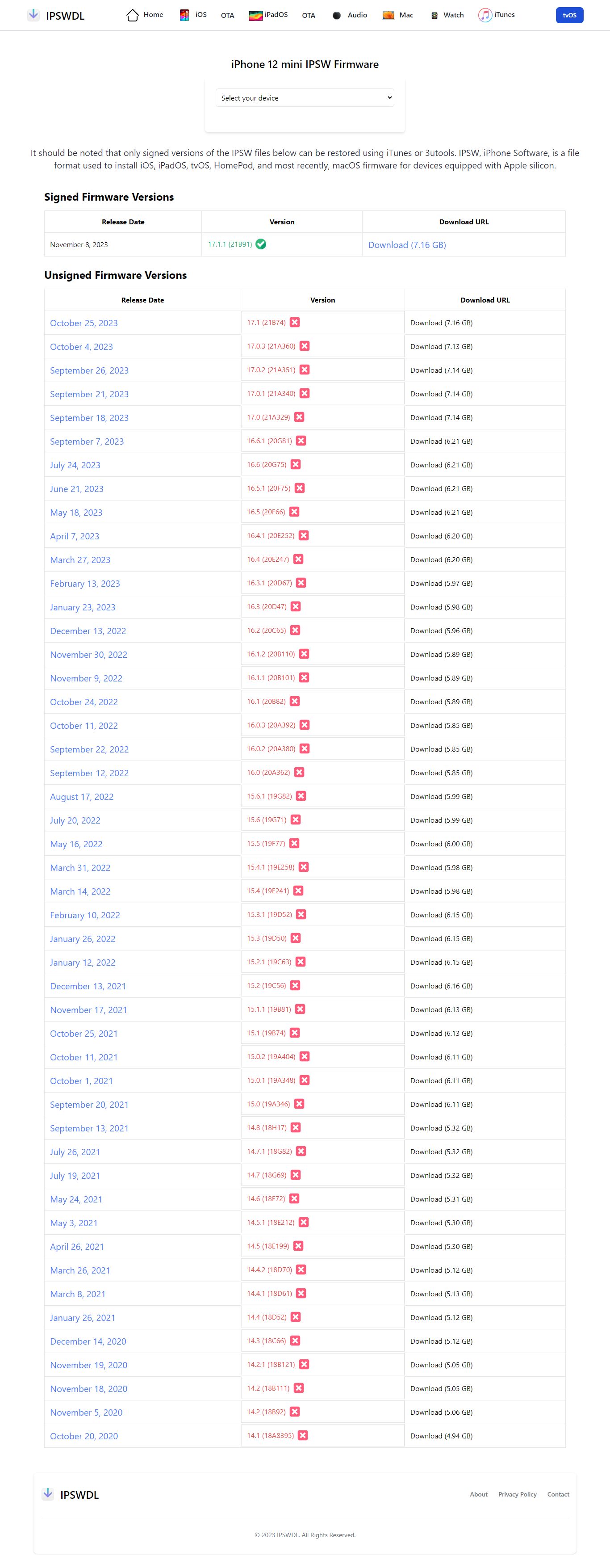Click red X icon next to 14.1 (18A8395)
The width and height of the screenshot is (610, 1568).
(x=303, y=1435)
